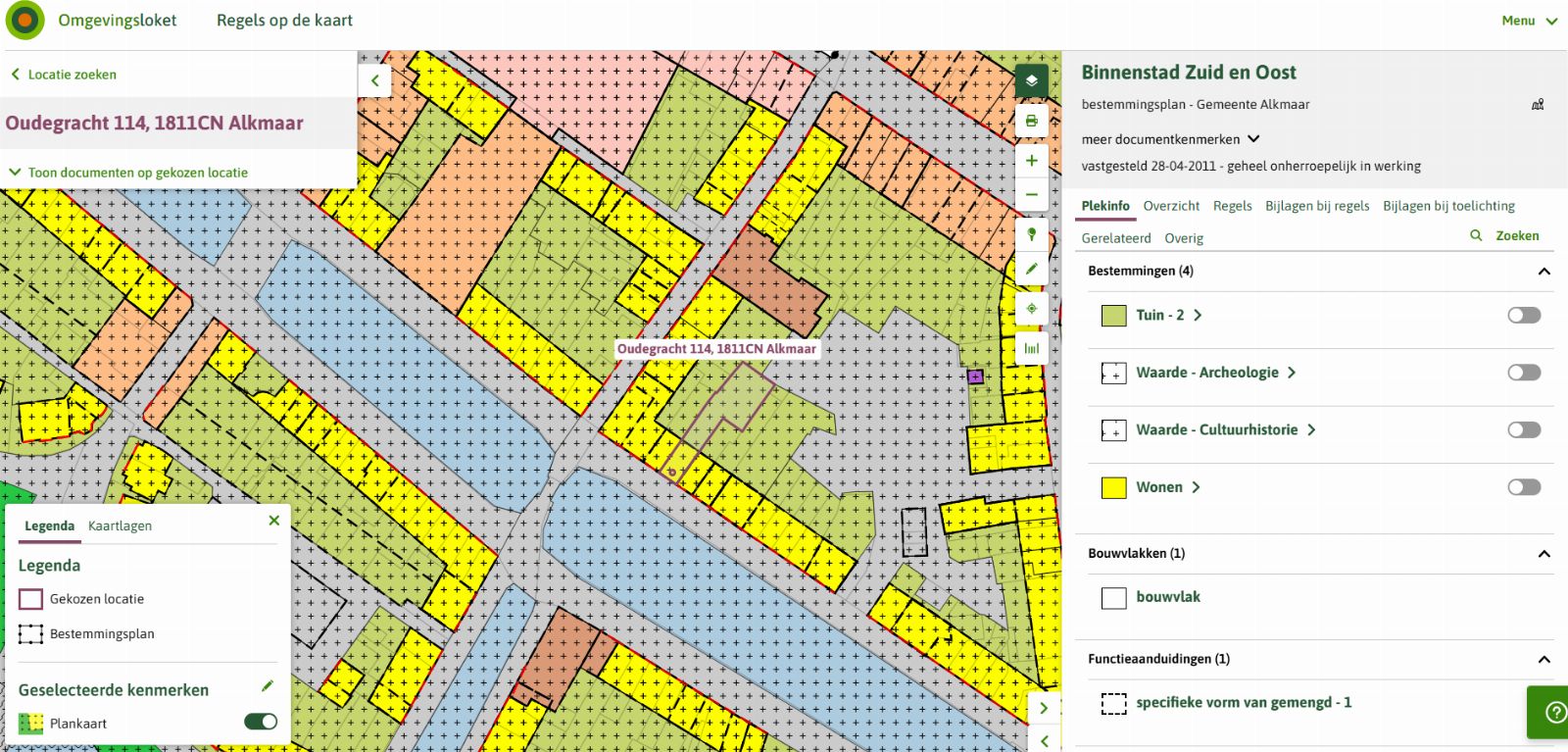Collapse the left location panel with the chevron
This screenshot has height=752, width=1568.
374,80
